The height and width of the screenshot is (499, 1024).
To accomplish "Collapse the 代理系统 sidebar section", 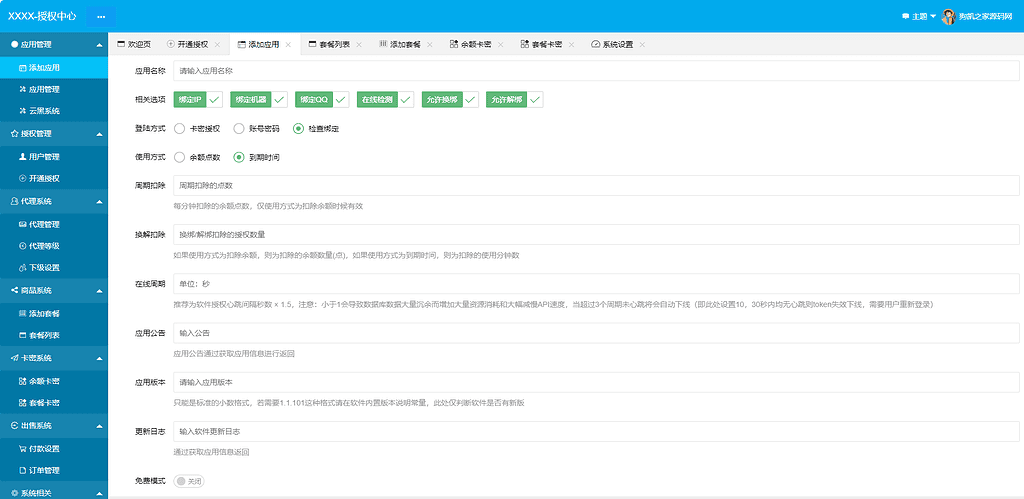I will 99,201.
